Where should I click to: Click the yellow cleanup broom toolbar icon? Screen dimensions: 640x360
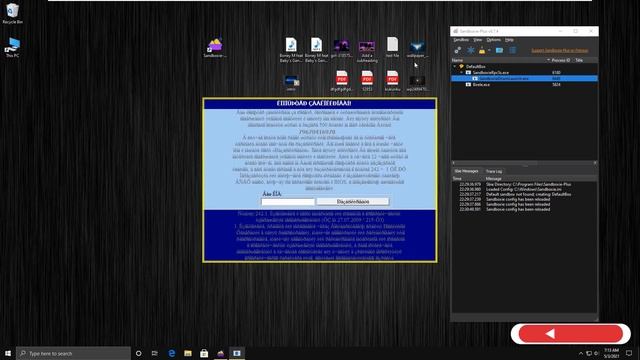pos(482,50)
